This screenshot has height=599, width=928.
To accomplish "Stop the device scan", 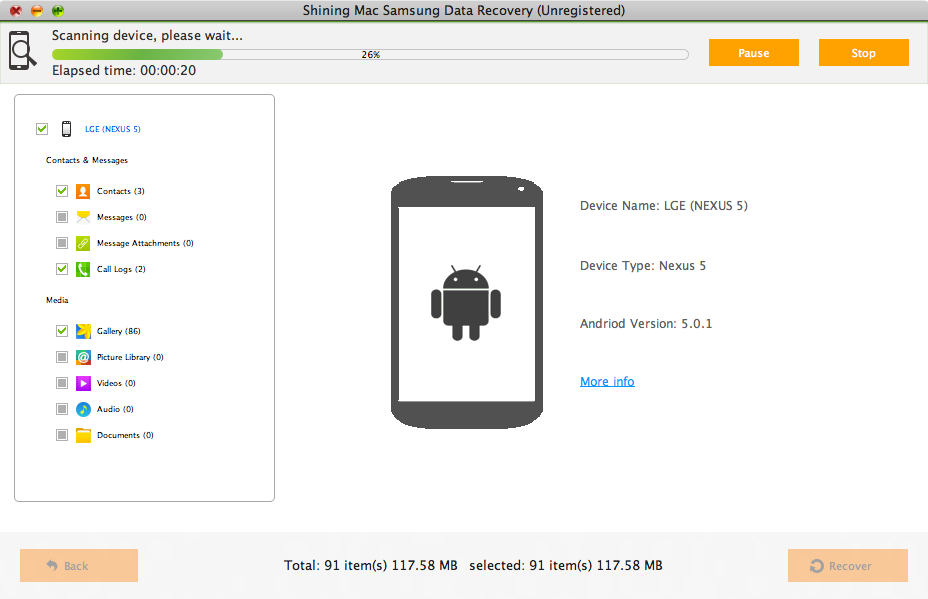I will (863, 53).
